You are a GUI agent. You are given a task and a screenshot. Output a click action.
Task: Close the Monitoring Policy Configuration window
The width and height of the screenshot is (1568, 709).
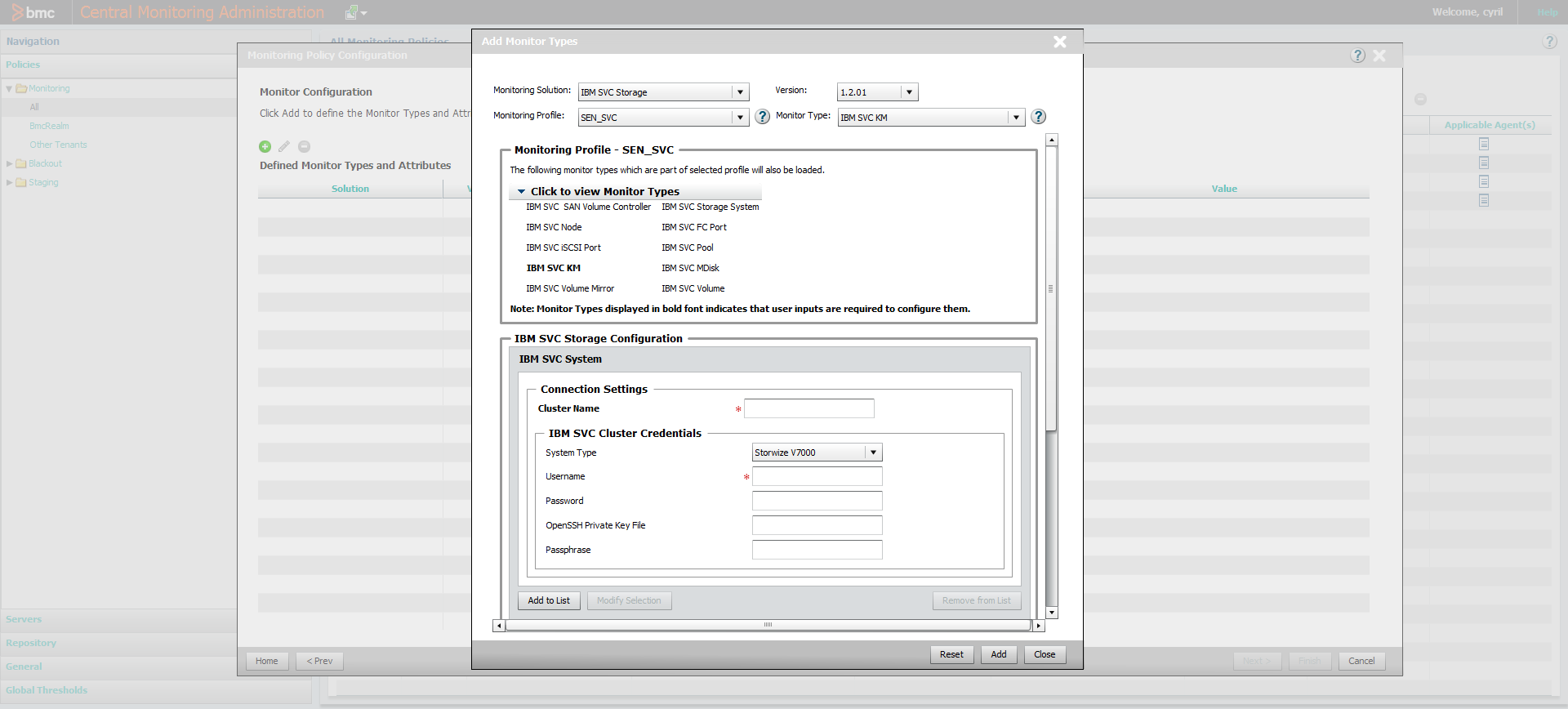pos(1379,56)
